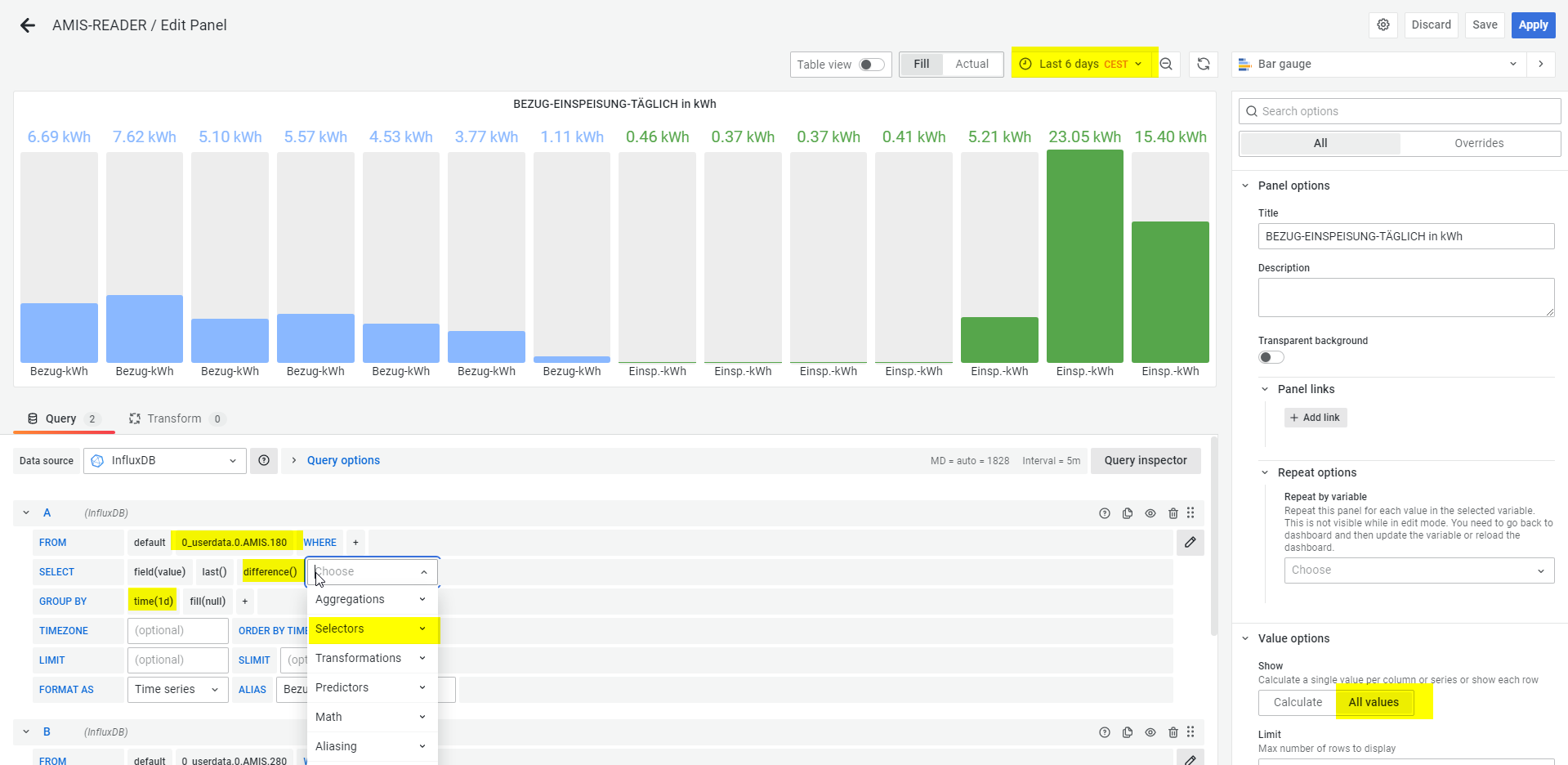Collapse query B row

pyautogui.click(x=26, y=732)
